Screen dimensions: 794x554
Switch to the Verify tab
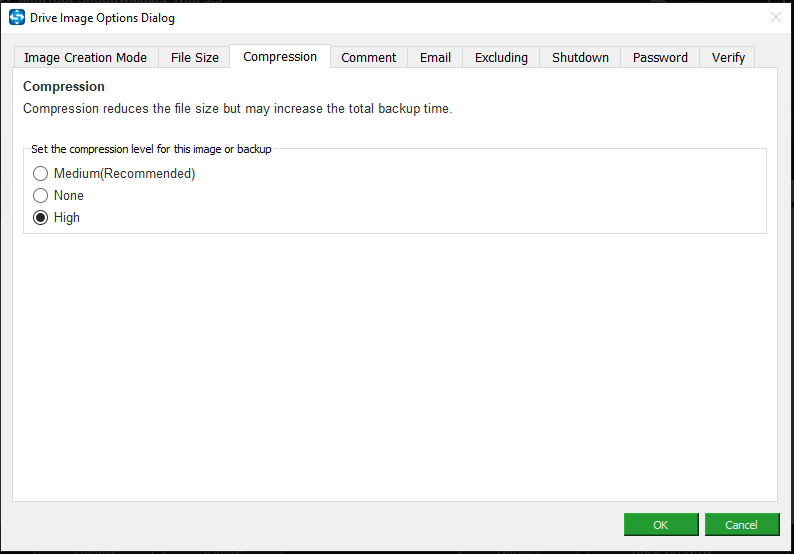728,58
